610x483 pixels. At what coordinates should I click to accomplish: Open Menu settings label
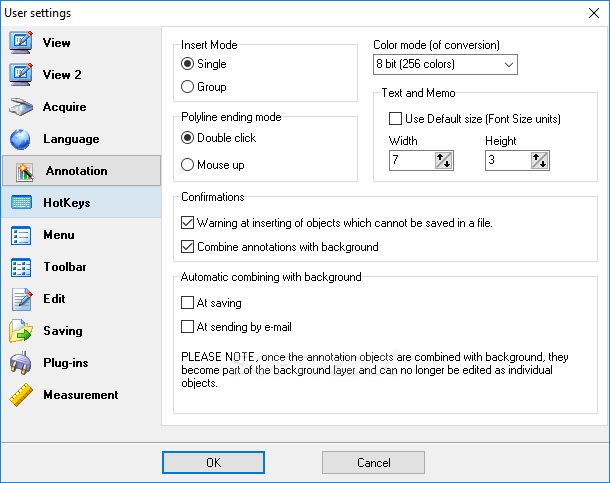59,235
